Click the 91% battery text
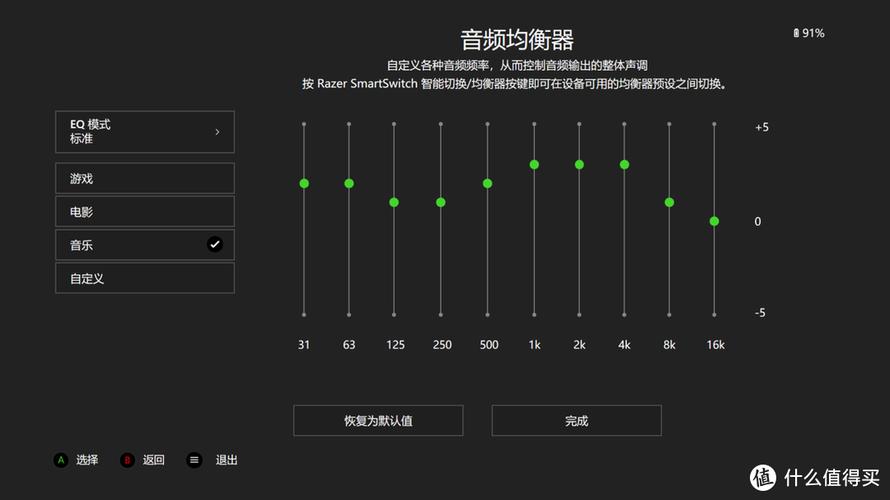The image size is (890, 500). coord(813,33)
